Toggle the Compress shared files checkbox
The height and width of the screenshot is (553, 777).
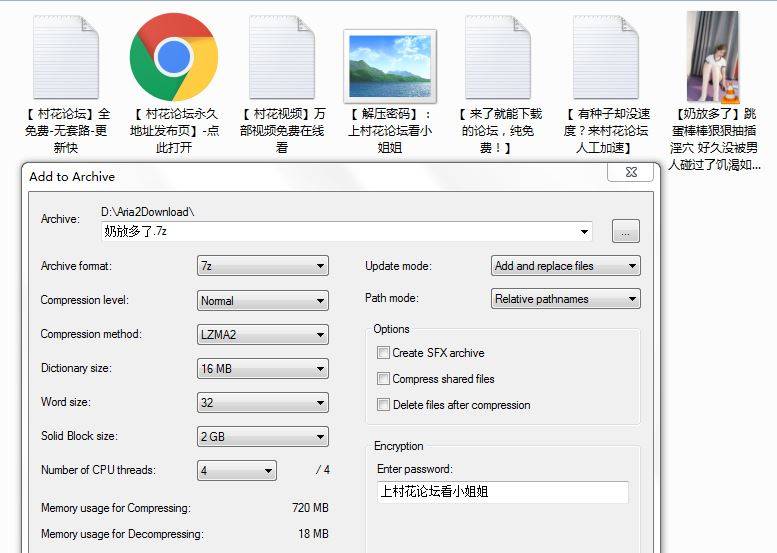(383, 379)
